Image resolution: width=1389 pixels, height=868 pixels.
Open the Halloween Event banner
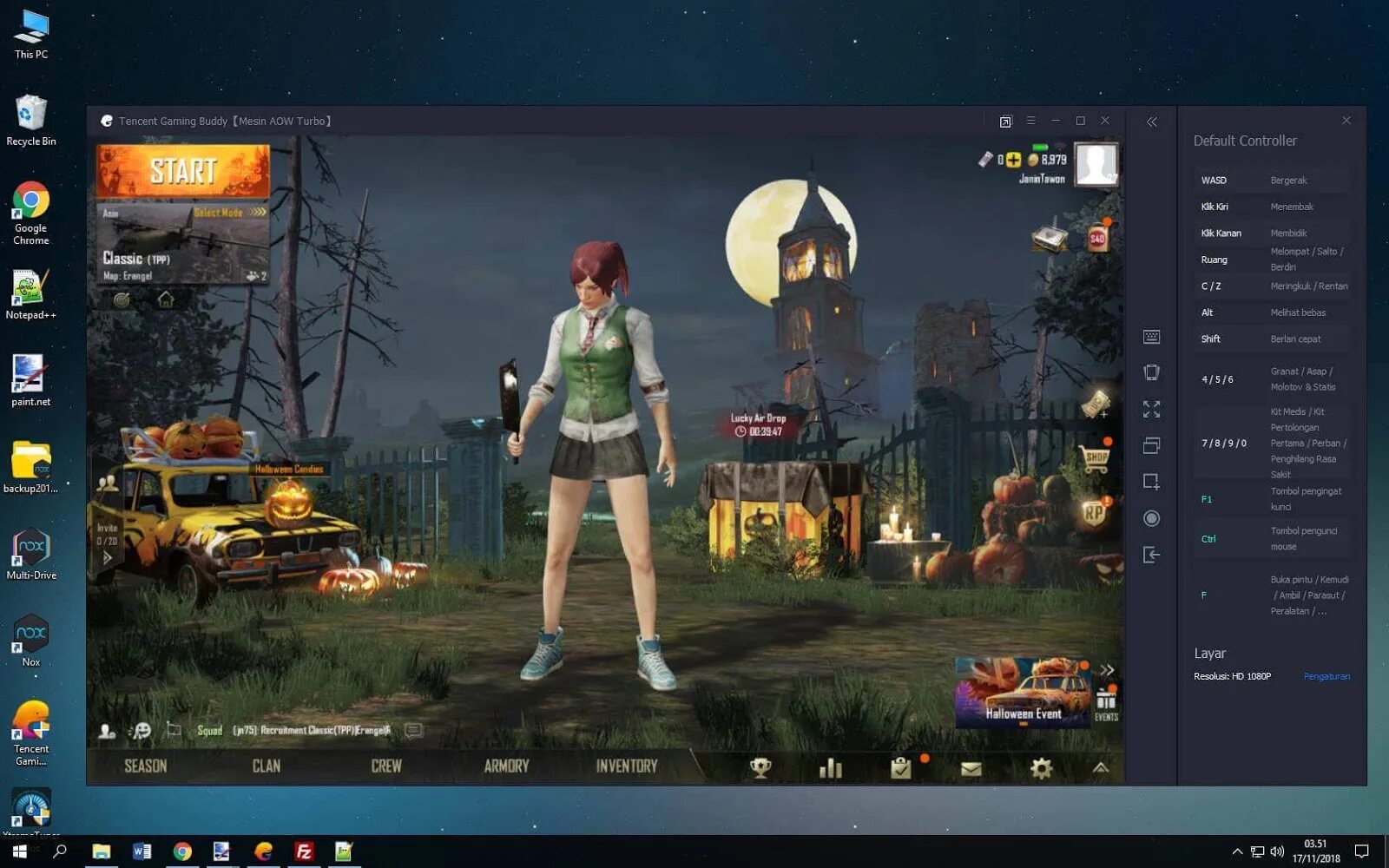coord(1022,692)
